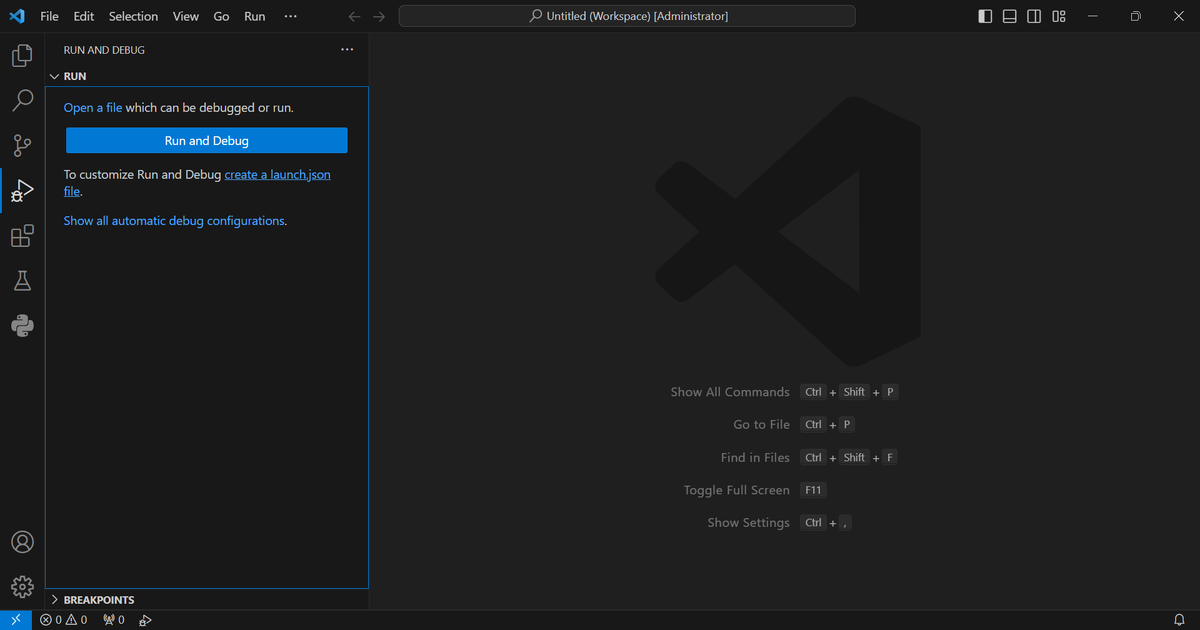Open the Source Control view icon
Viewport: 1200px width, 630px height.
[x=22, y=146]
